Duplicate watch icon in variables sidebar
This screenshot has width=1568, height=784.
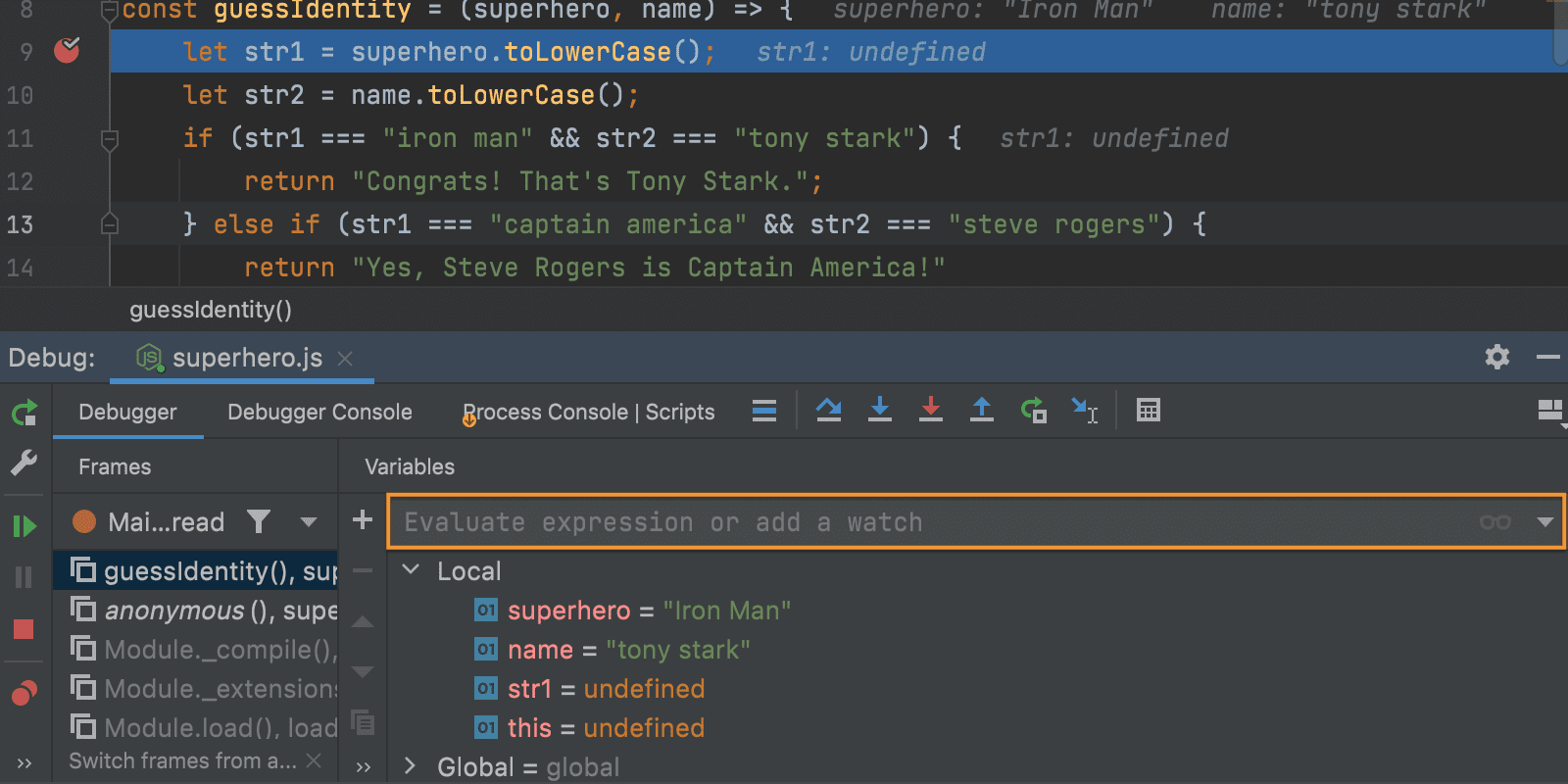coord(363,723)
